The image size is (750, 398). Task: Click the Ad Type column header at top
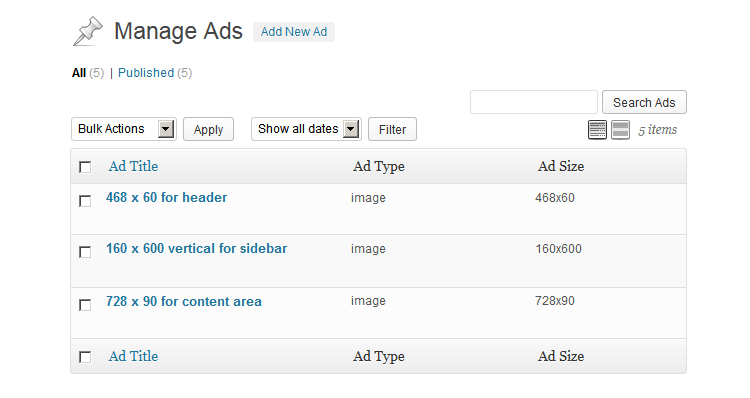click(379, 166)
